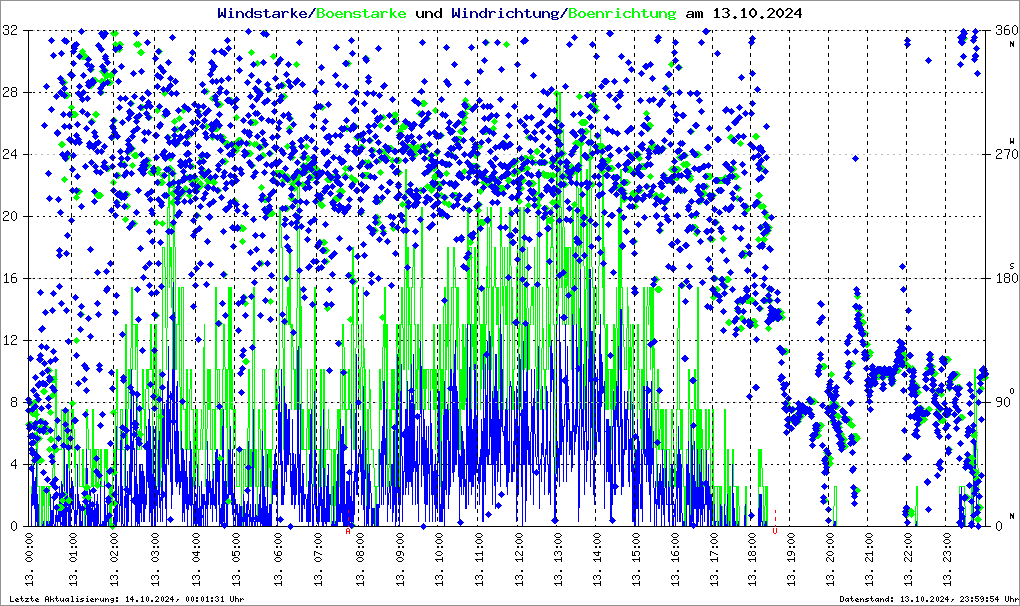Click the 'Letzte Aktualisierung' footer text
Viewport: 1020px width, 606px height.
[127, 599]
